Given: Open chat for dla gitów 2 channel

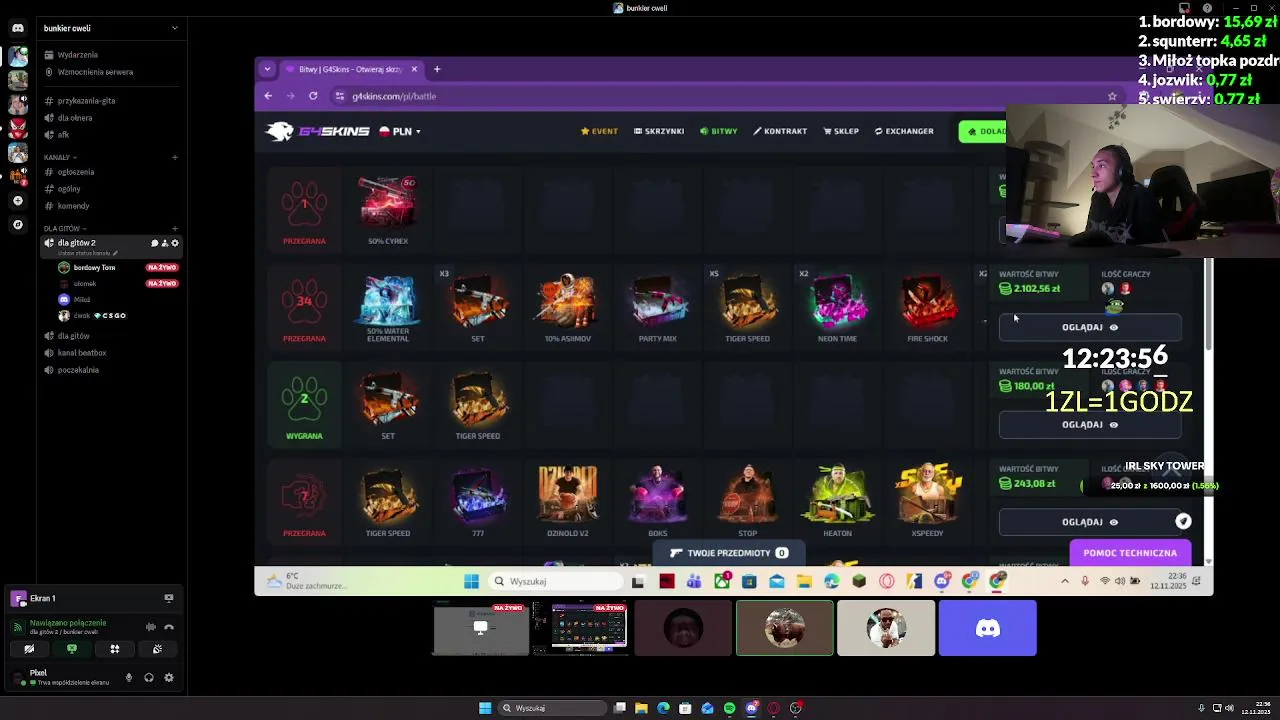Looking at the screenshot, I should click(155, 243).
